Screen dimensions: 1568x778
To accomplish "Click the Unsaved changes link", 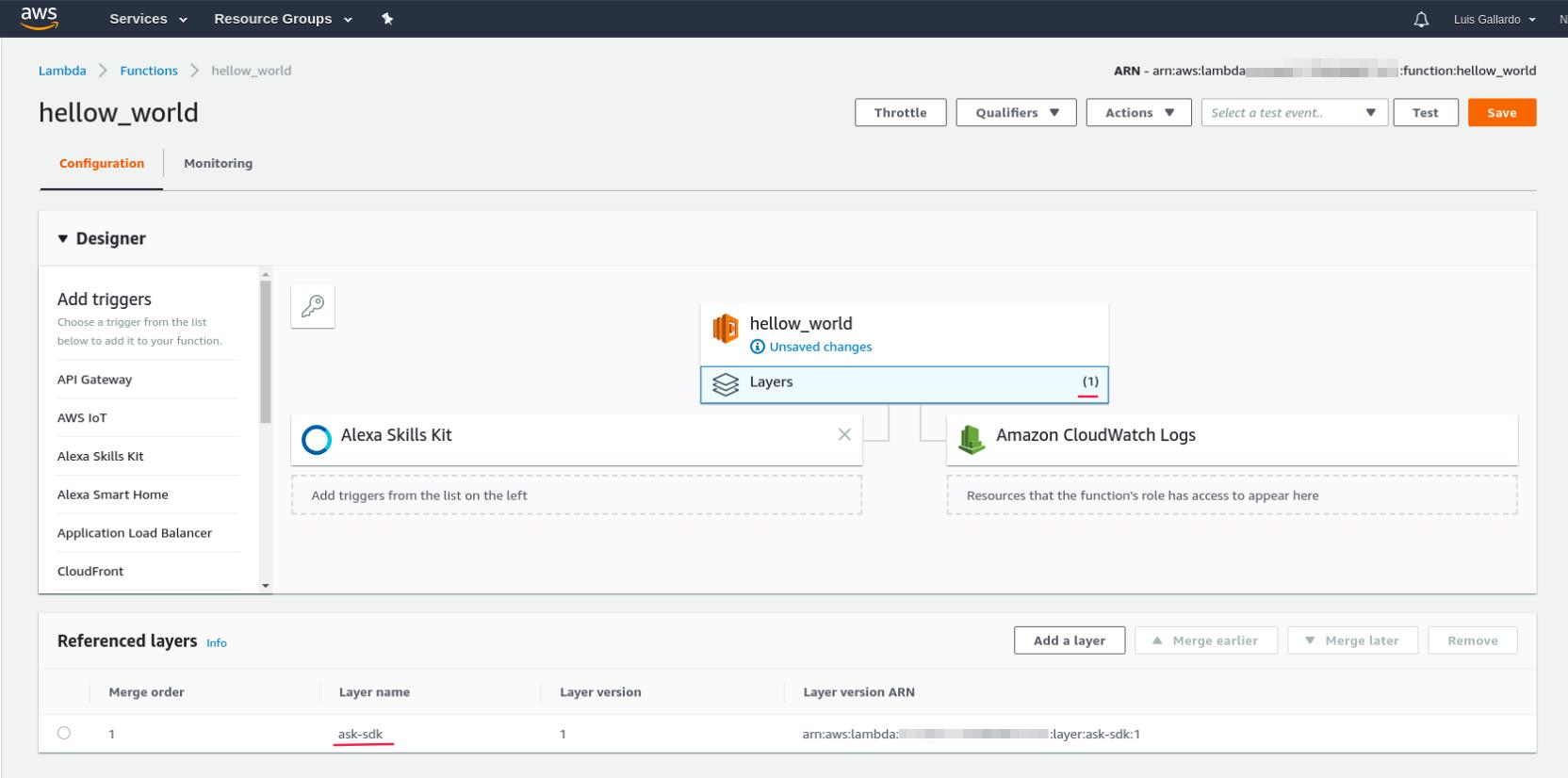I will (820, 347).
